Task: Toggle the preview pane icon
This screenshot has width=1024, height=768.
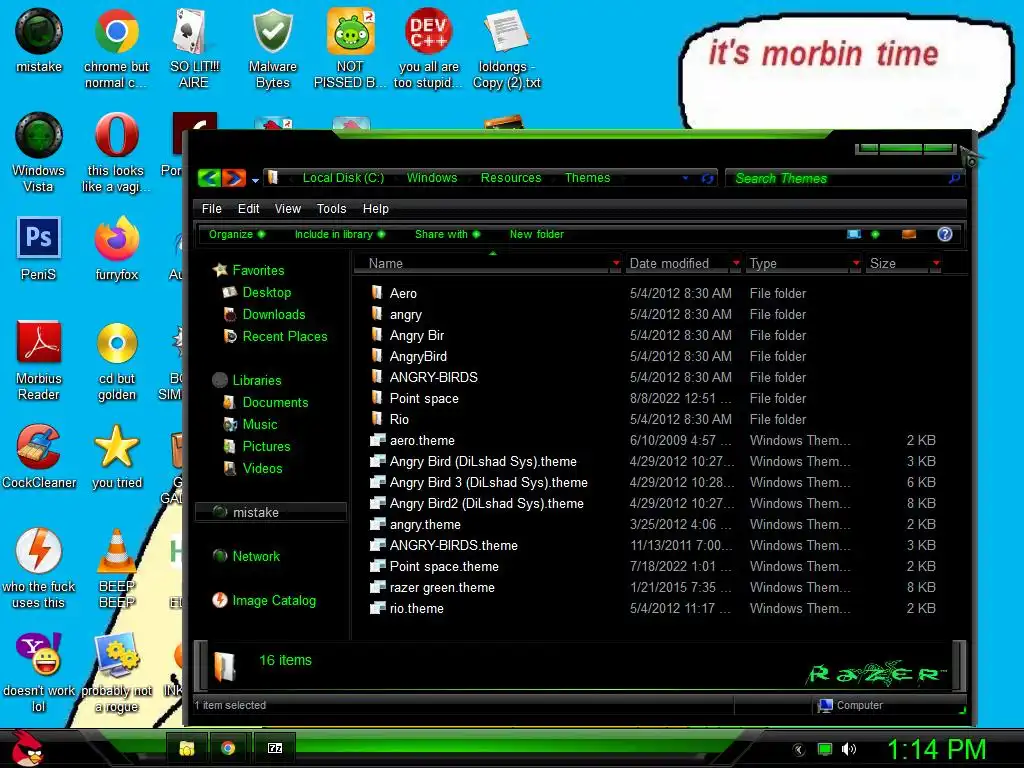Action: click(908, 234)
